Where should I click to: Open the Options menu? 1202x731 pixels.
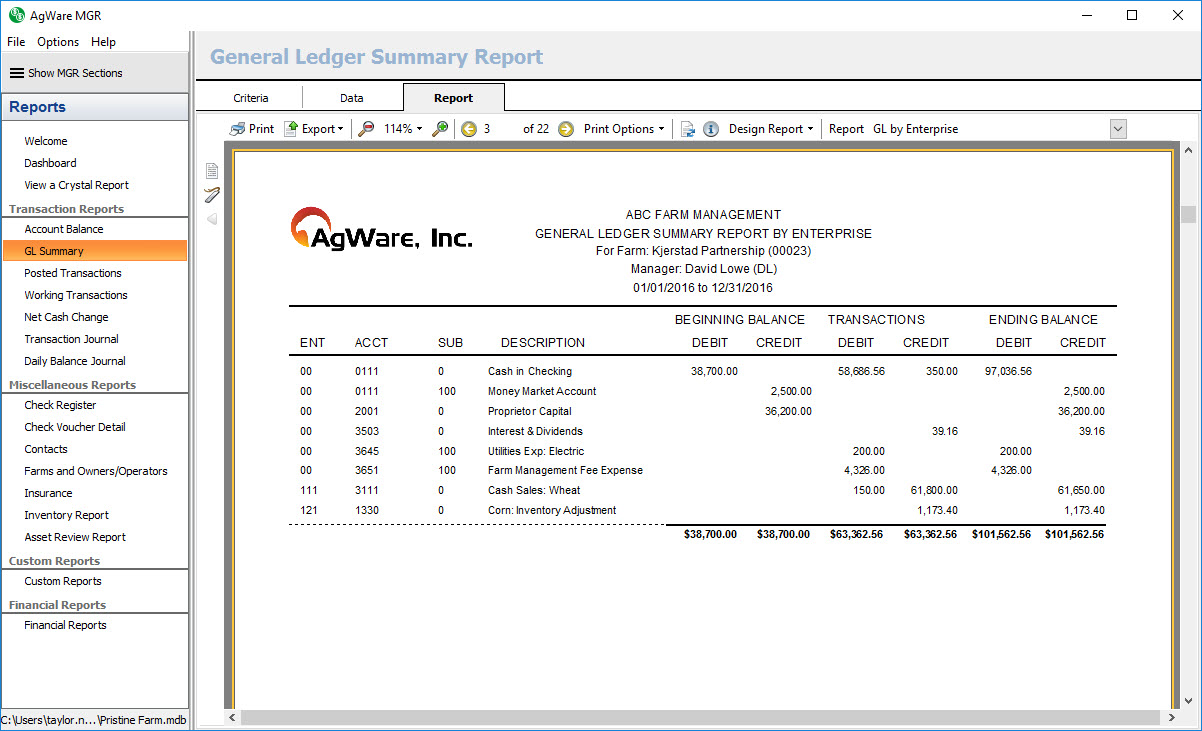(58, 42)
